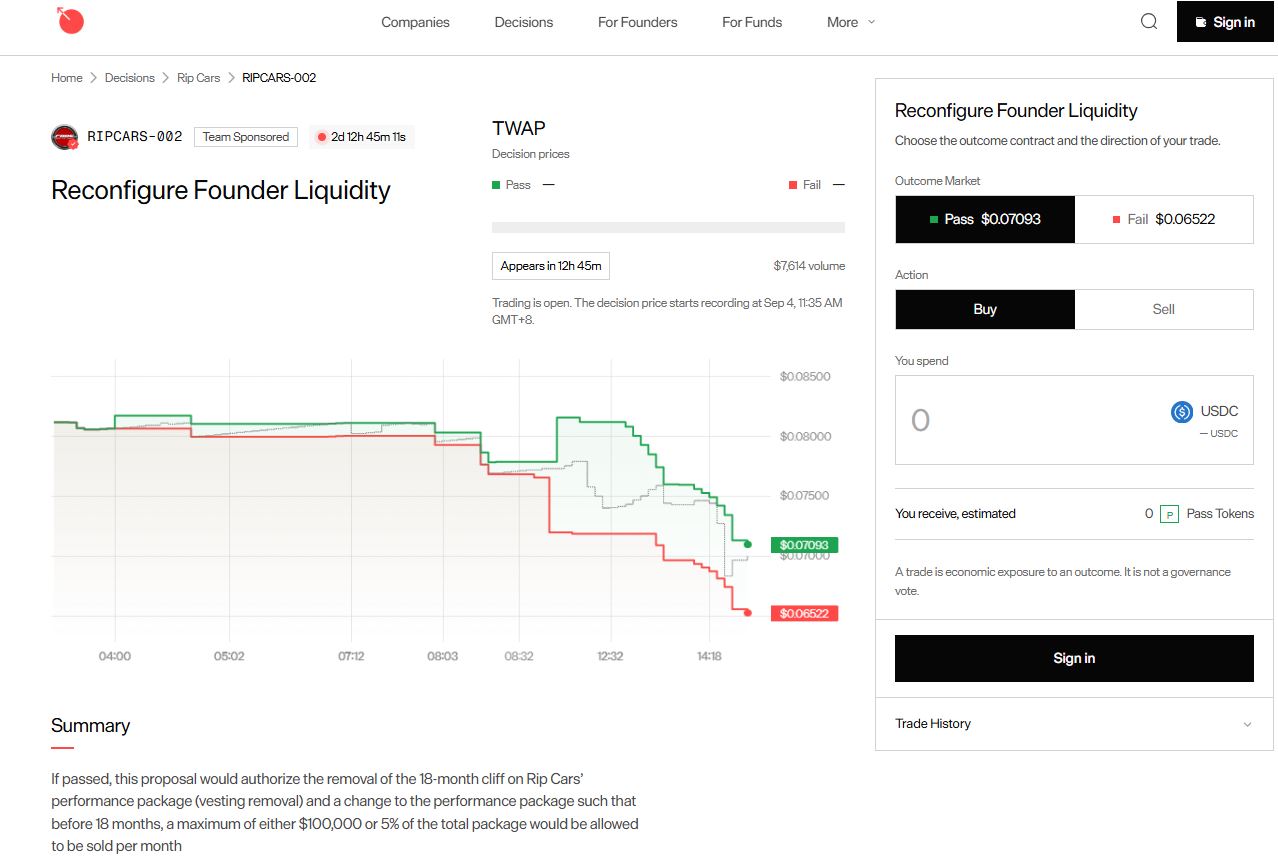Image resolution: width=1278 pixels, height=858 pixels.
Task: Click the 12:32 time label on chart axis
Action: [x=610, y=656]
